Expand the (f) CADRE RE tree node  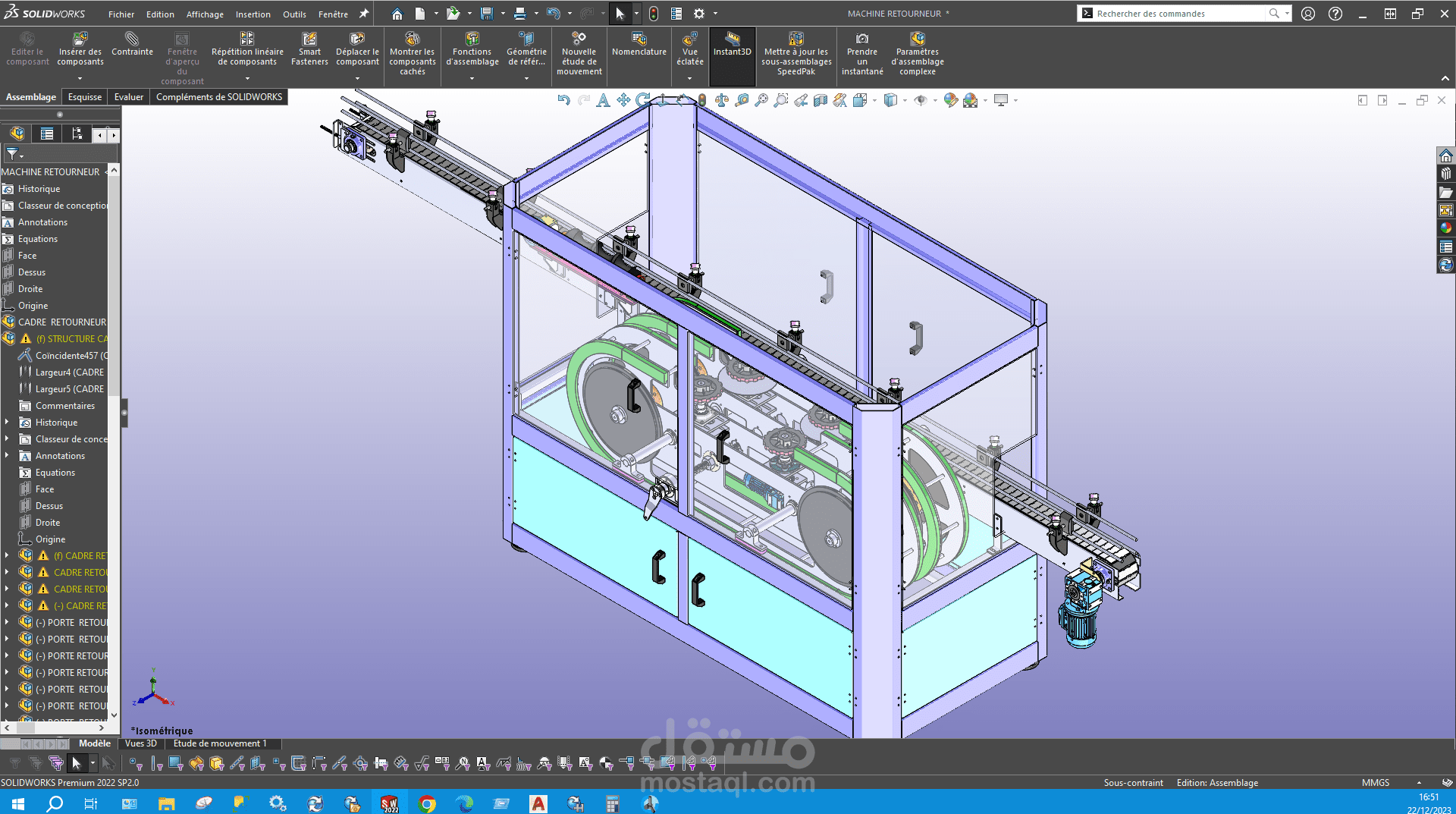7,556
